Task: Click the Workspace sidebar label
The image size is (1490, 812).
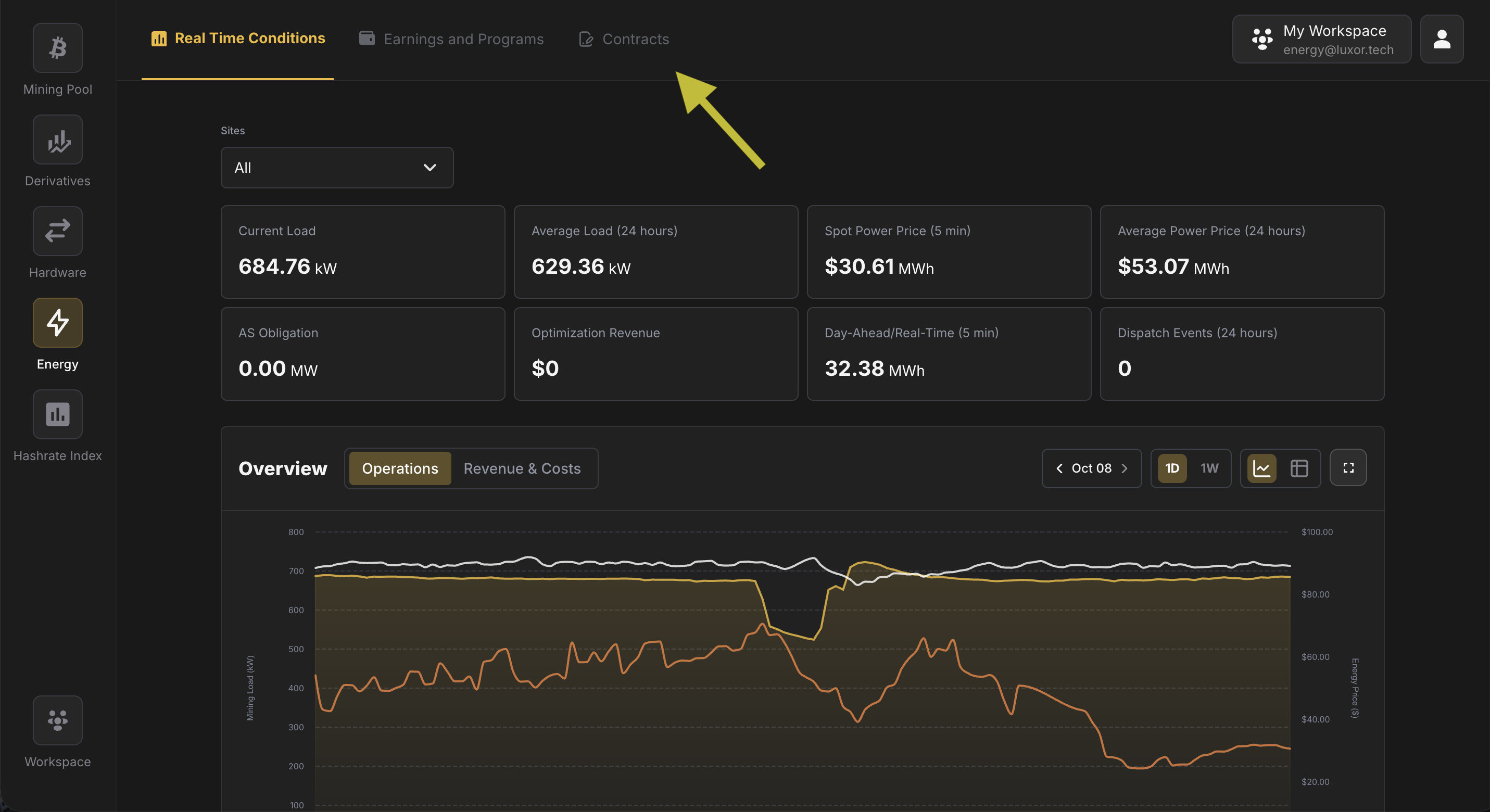Action: tap(57, 762)
